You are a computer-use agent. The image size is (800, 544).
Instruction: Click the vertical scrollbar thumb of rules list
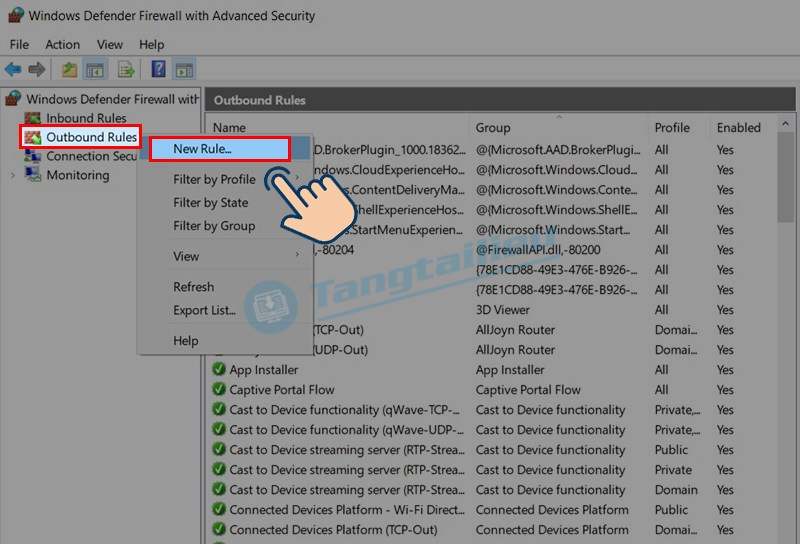(x=785, y=177)
